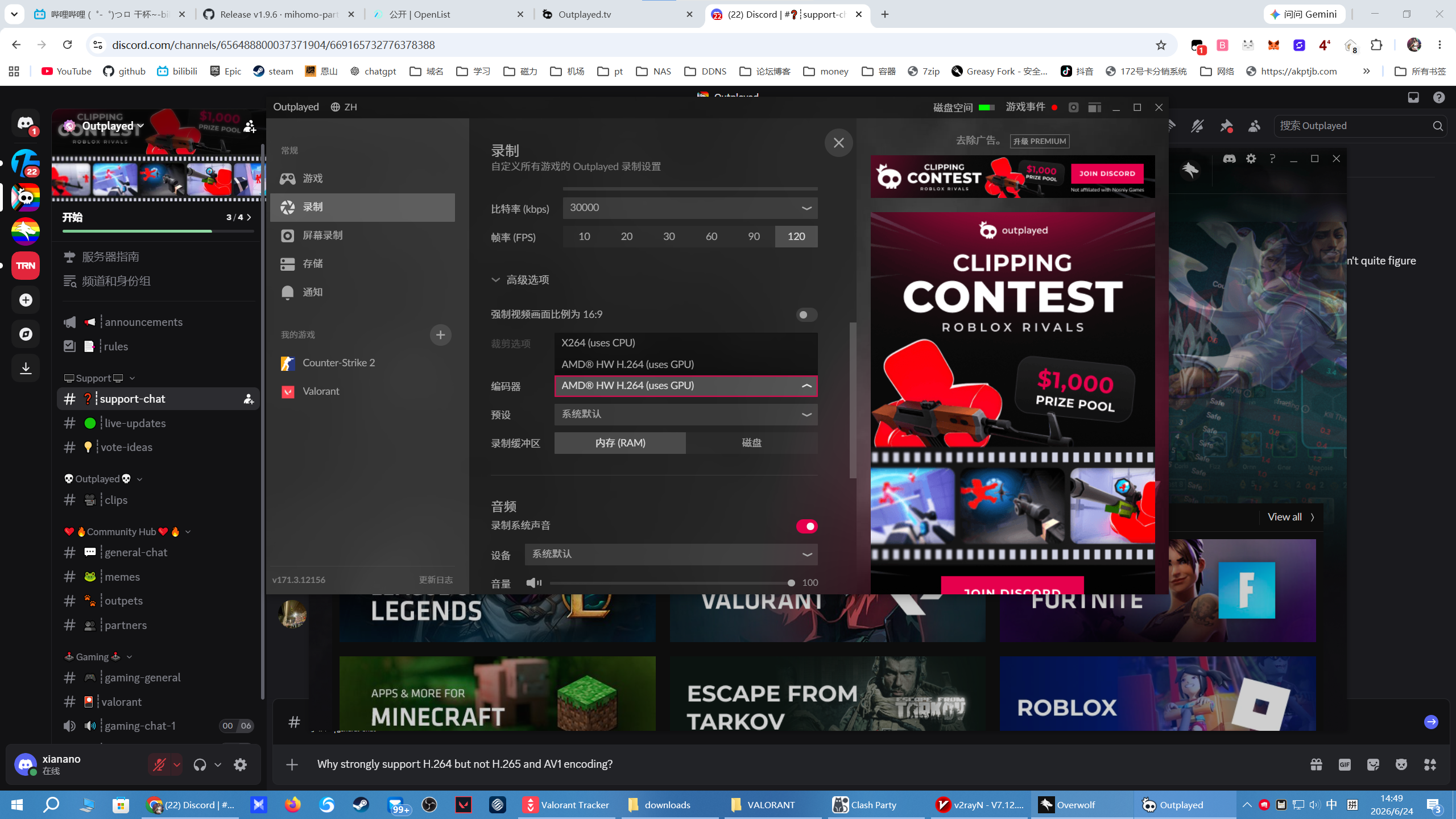Bookmark this page with the star icon
The height and width of the screenshot is (819, 1456).
click(1161, 45)
